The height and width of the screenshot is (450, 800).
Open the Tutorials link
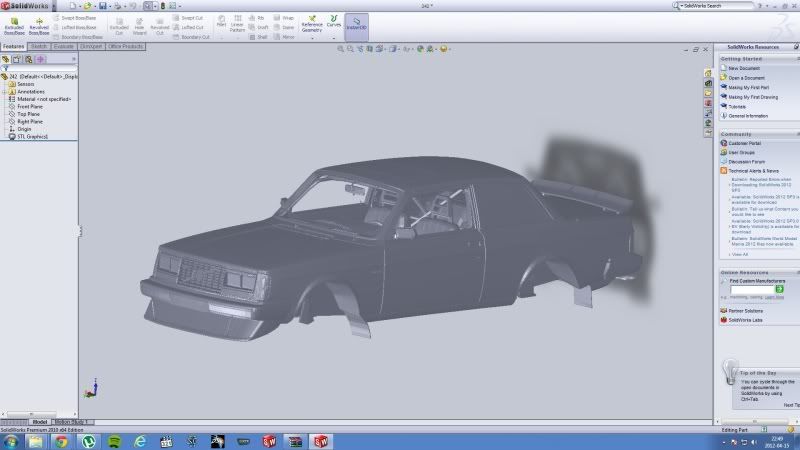[x=737, y=106]
